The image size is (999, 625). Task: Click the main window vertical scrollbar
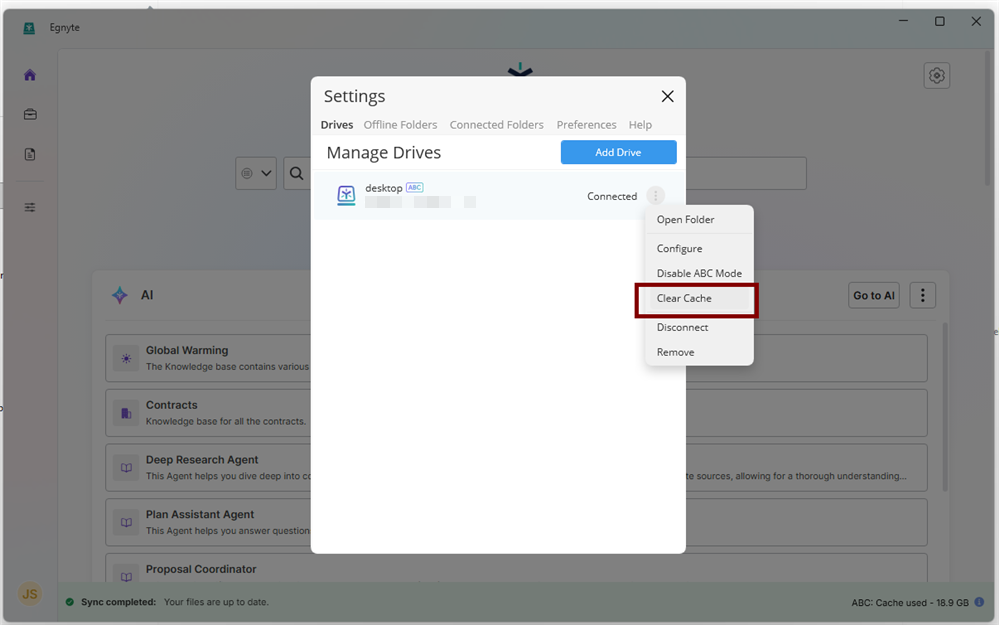988,118
